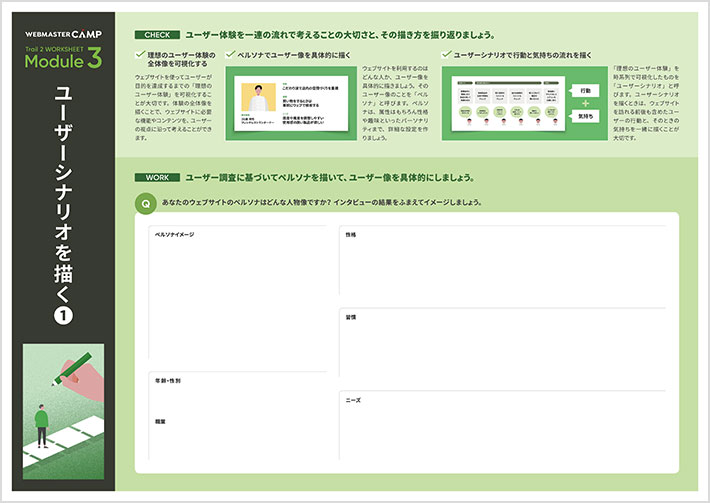The height and width of the screenshot is (503, 710).
Task: Click the green Q circle icon
Action: pyautogui.click(x=146, y=204)
